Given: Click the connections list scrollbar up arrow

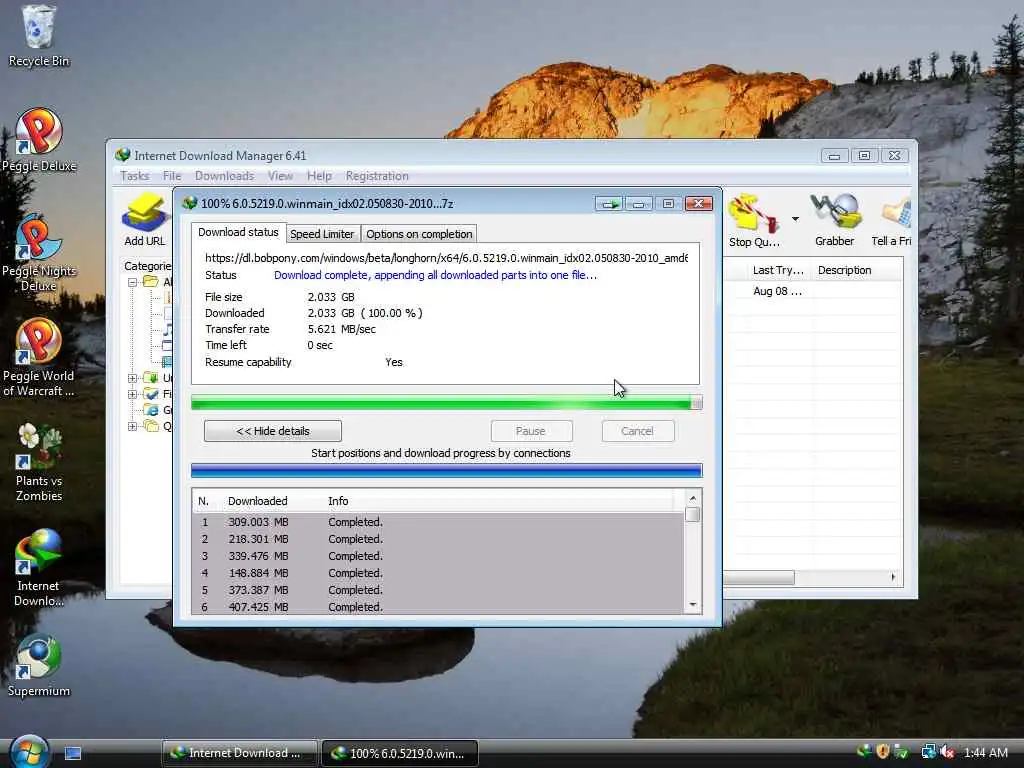Looking at the screenshot, I should 693,499.
